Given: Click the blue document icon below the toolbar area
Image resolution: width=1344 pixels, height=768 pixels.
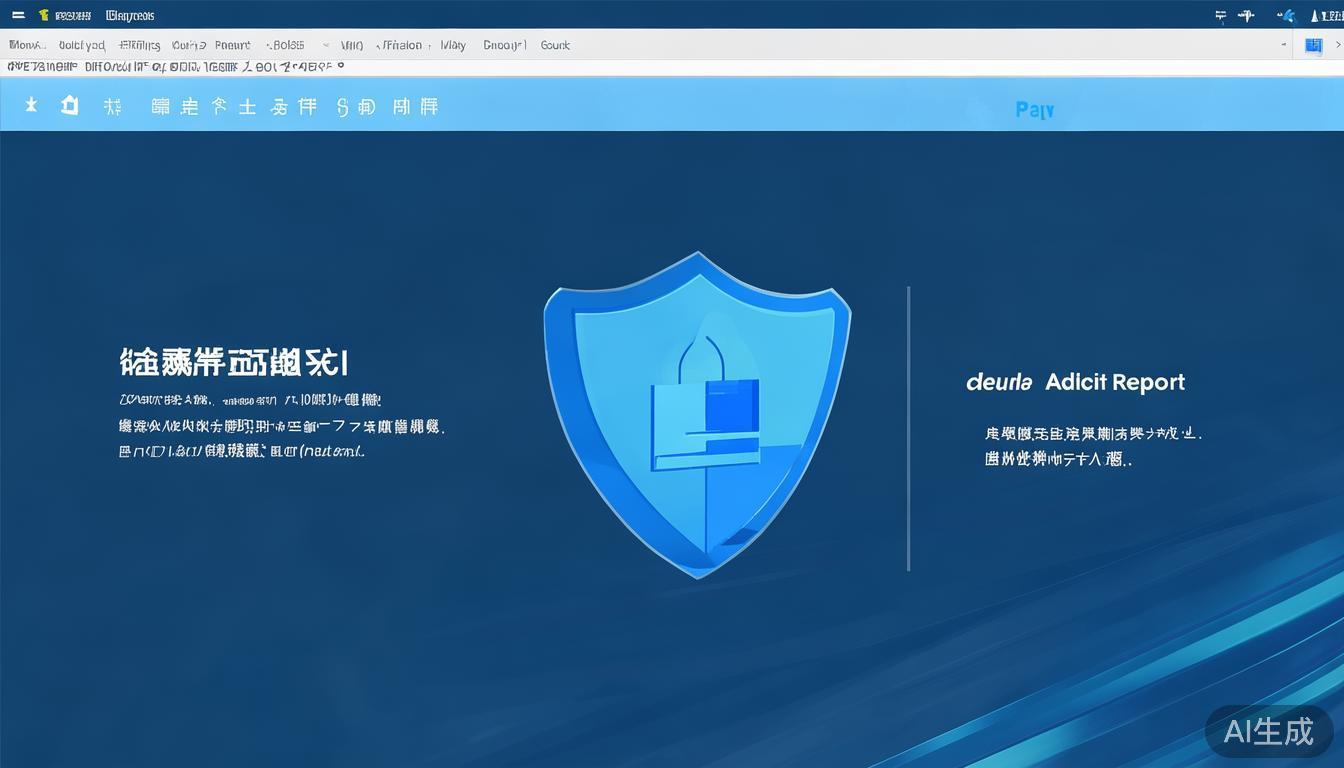Looking at the screenshot, I should pyautogui.click(x=1313, y=45).
